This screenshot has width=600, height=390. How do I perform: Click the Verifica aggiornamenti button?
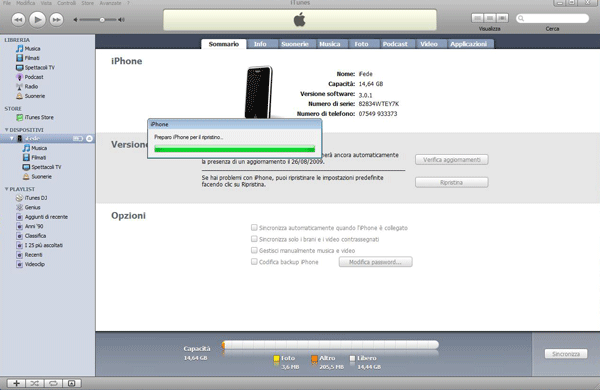click(x=452, y=160)
